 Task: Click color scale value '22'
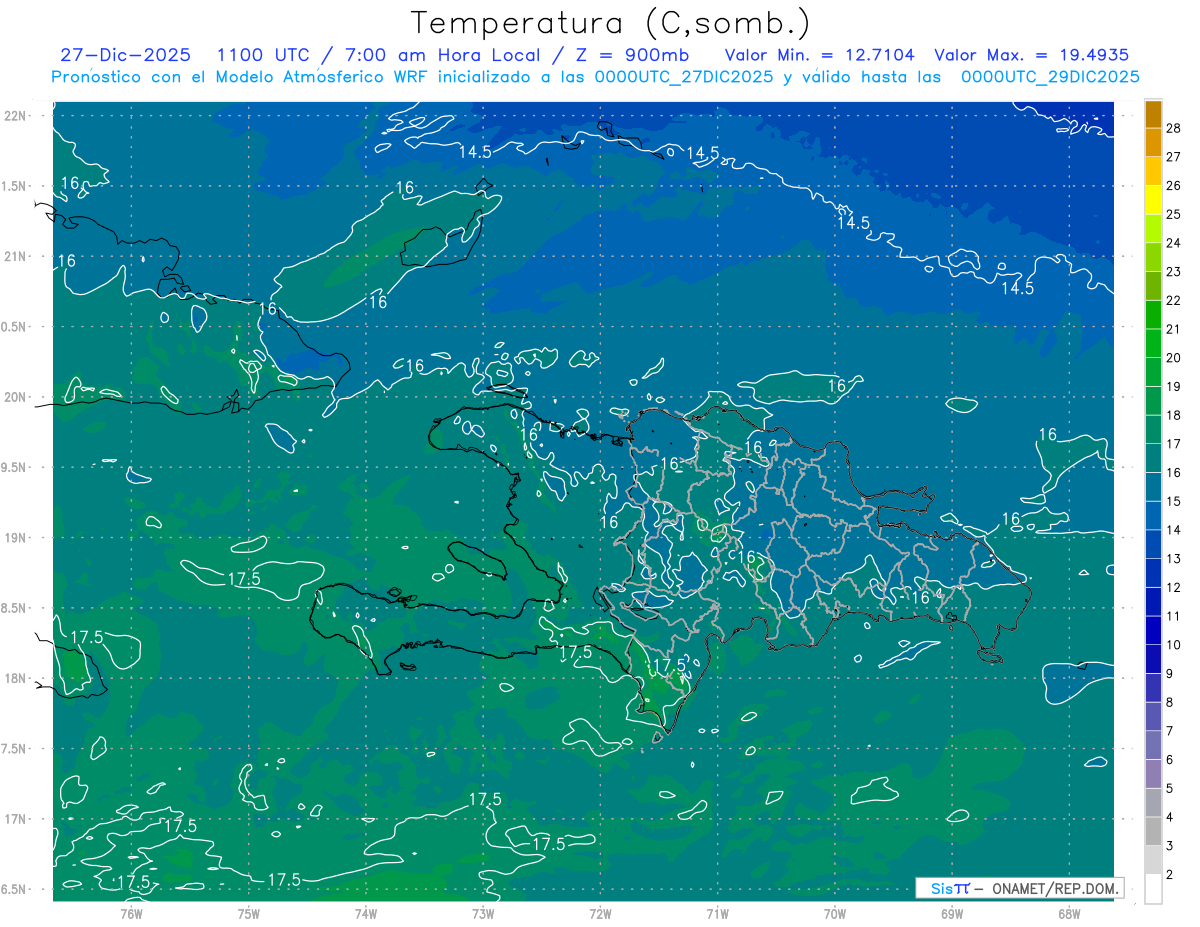[x=1174, y=300]
